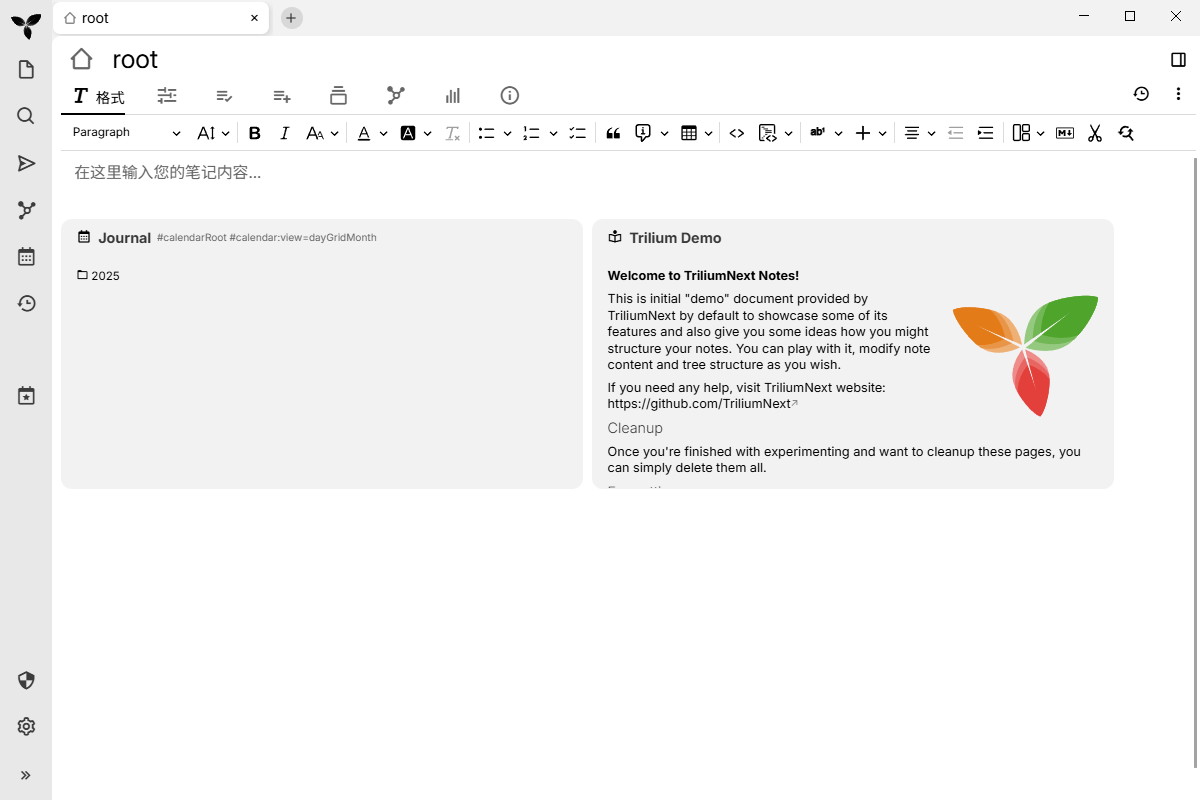1200x800 pixels.
Task: Open the Inherited Attributes ribbon tab
Action: (x=282, y=96)
